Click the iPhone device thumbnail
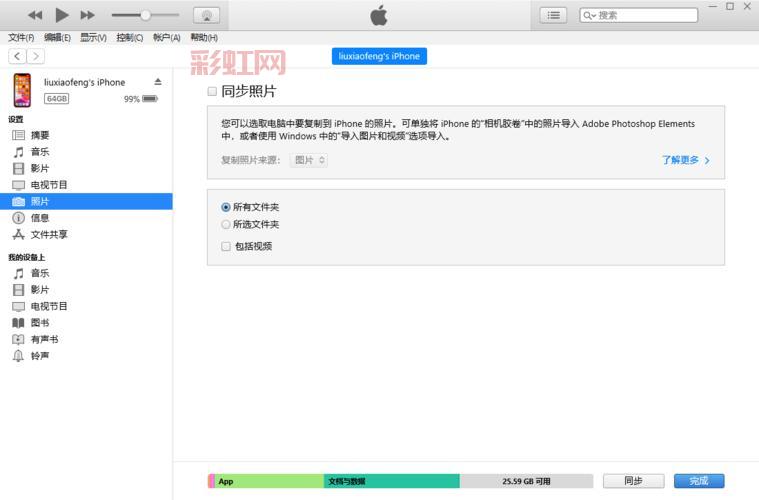The width and height of the screenshot is (759, 500). click(x=22, y=90)
